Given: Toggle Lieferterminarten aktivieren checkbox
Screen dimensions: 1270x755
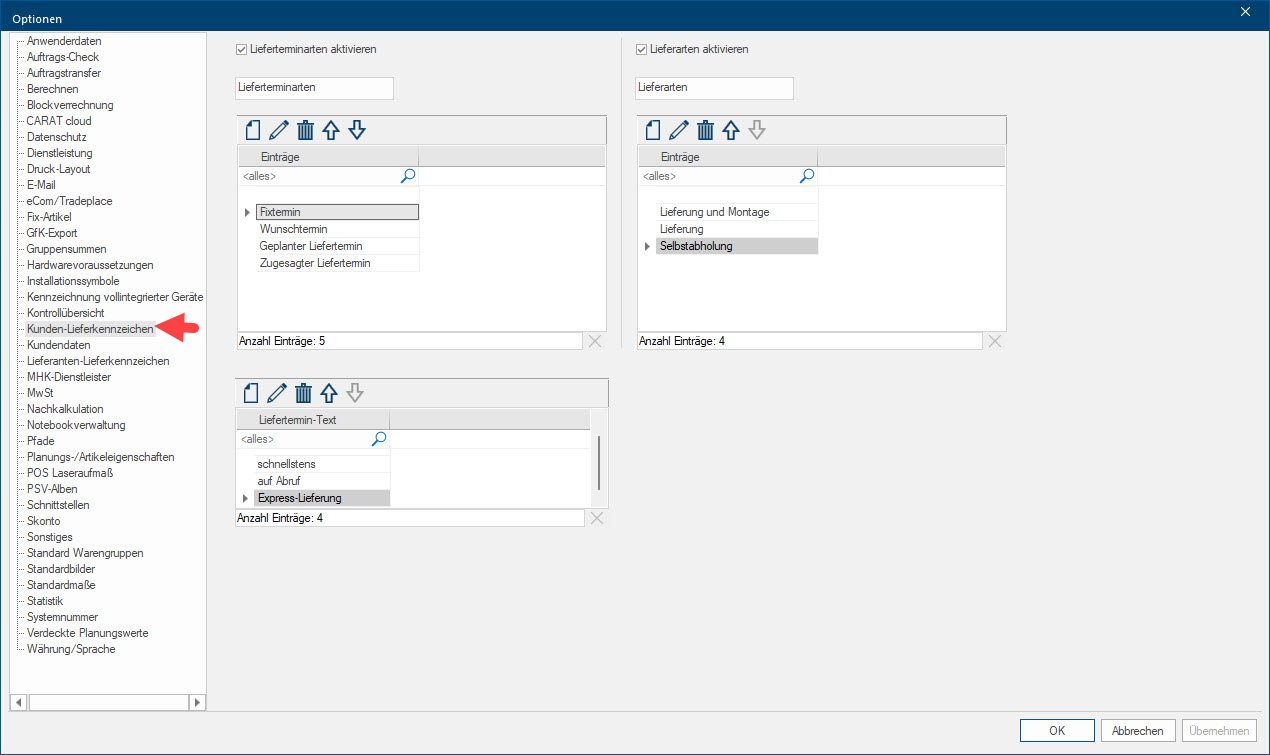Looking at the screenshot, I should (x=241, y=49).
